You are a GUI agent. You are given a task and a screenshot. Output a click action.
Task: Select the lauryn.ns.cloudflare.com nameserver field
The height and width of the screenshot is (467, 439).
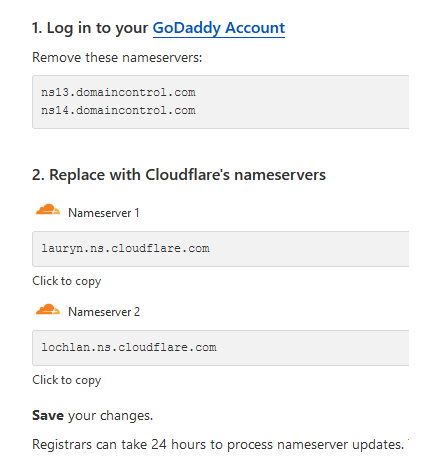[220, 249]
